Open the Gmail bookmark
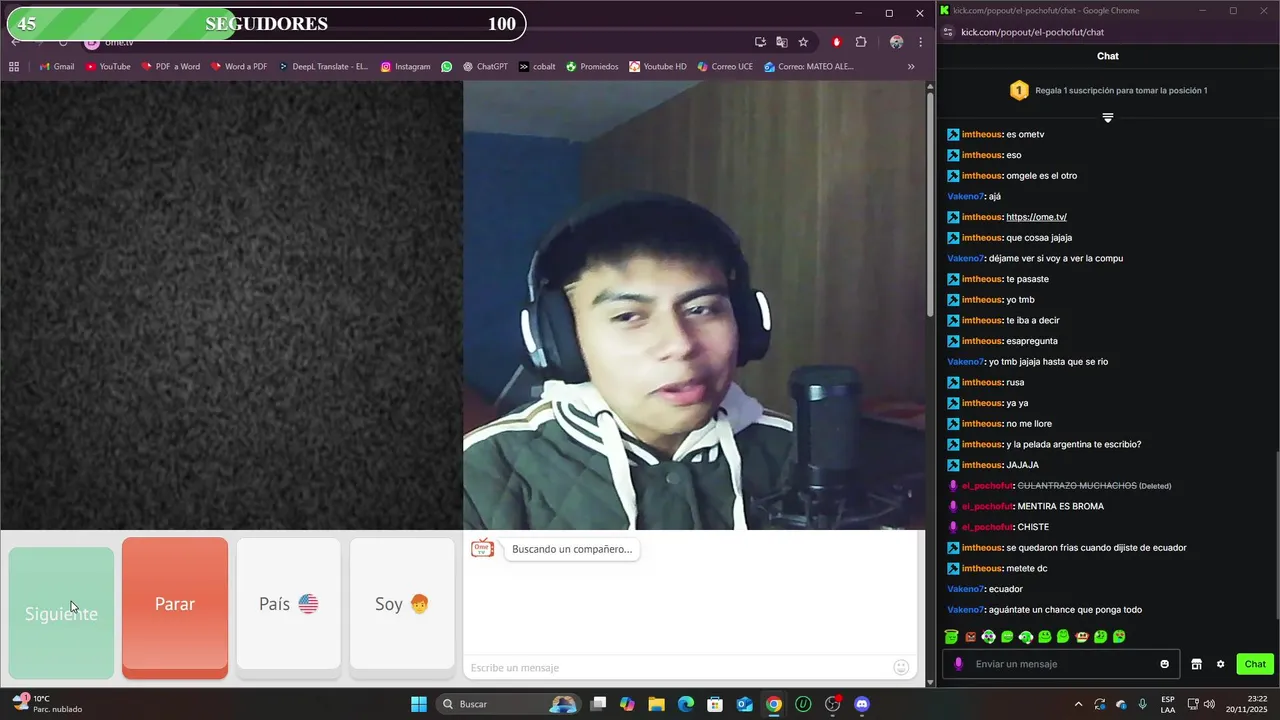The image size is (1280, 720). 57,67
